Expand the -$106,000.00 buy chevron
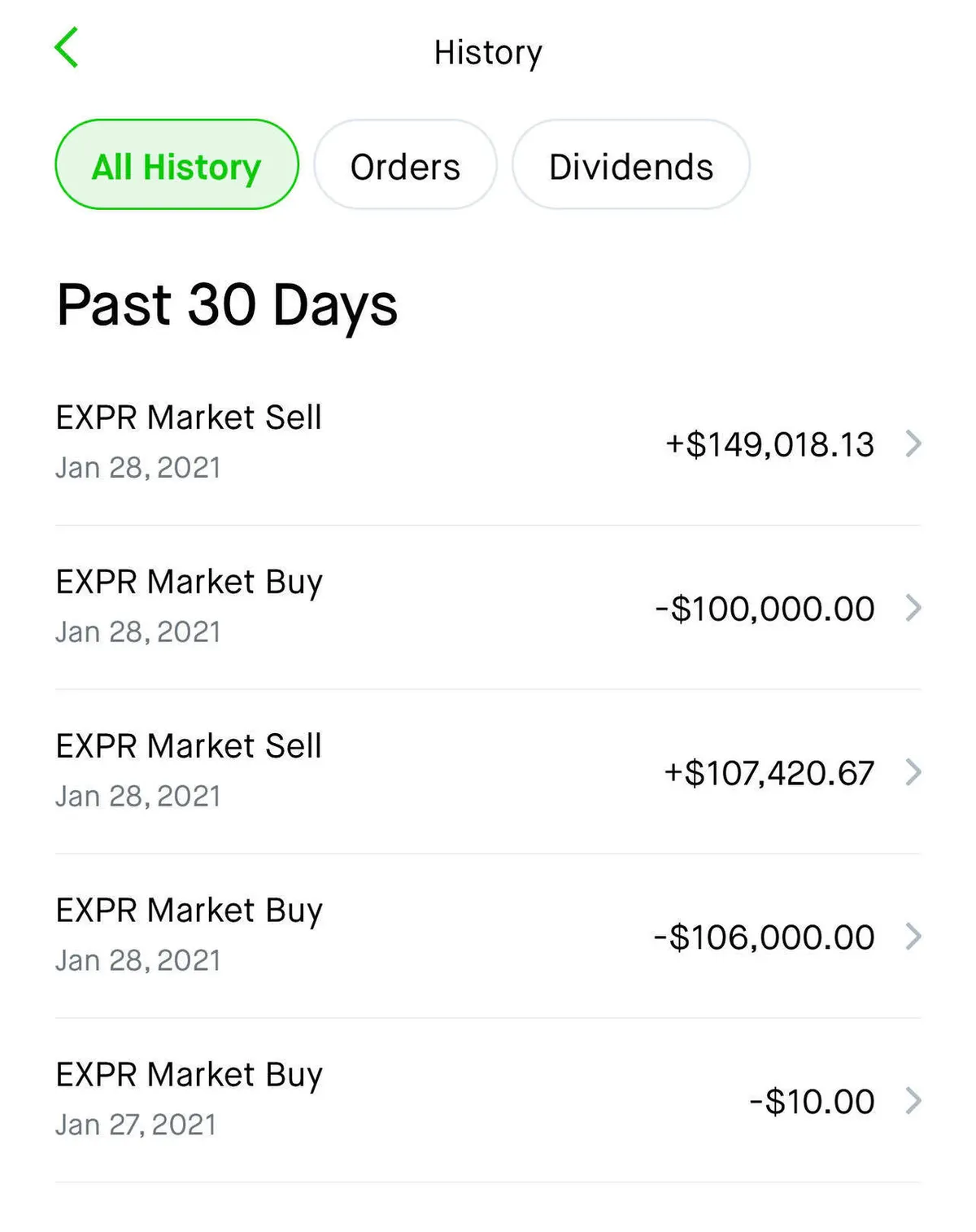Screen dimensions: 976x1232 tap(913, 937)
